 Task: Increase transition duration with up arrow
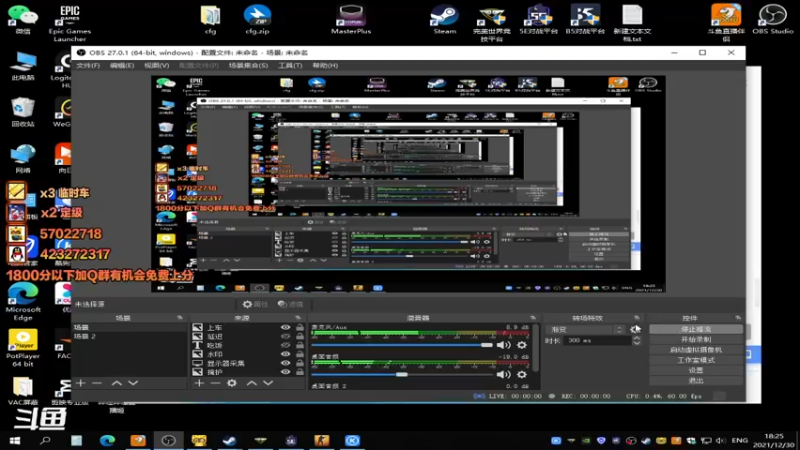(x=636, y=338)
